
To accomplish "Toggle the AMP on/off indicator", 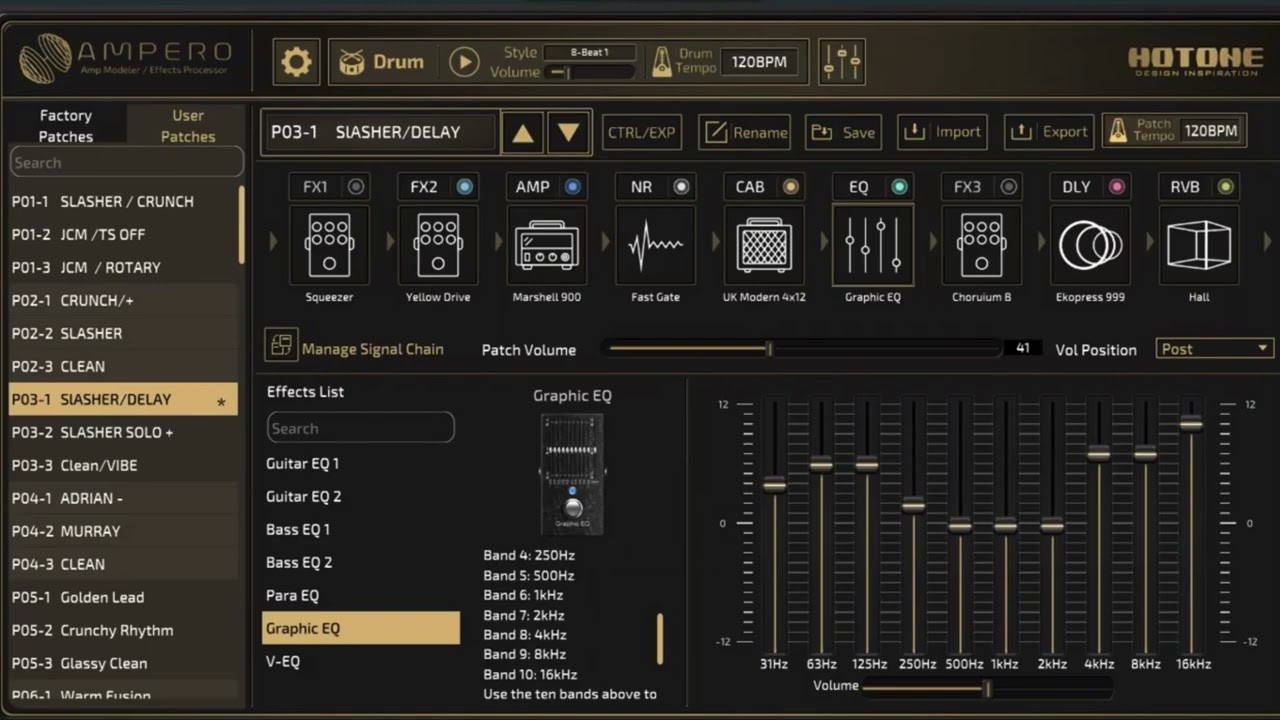I will tap(572, 187).
